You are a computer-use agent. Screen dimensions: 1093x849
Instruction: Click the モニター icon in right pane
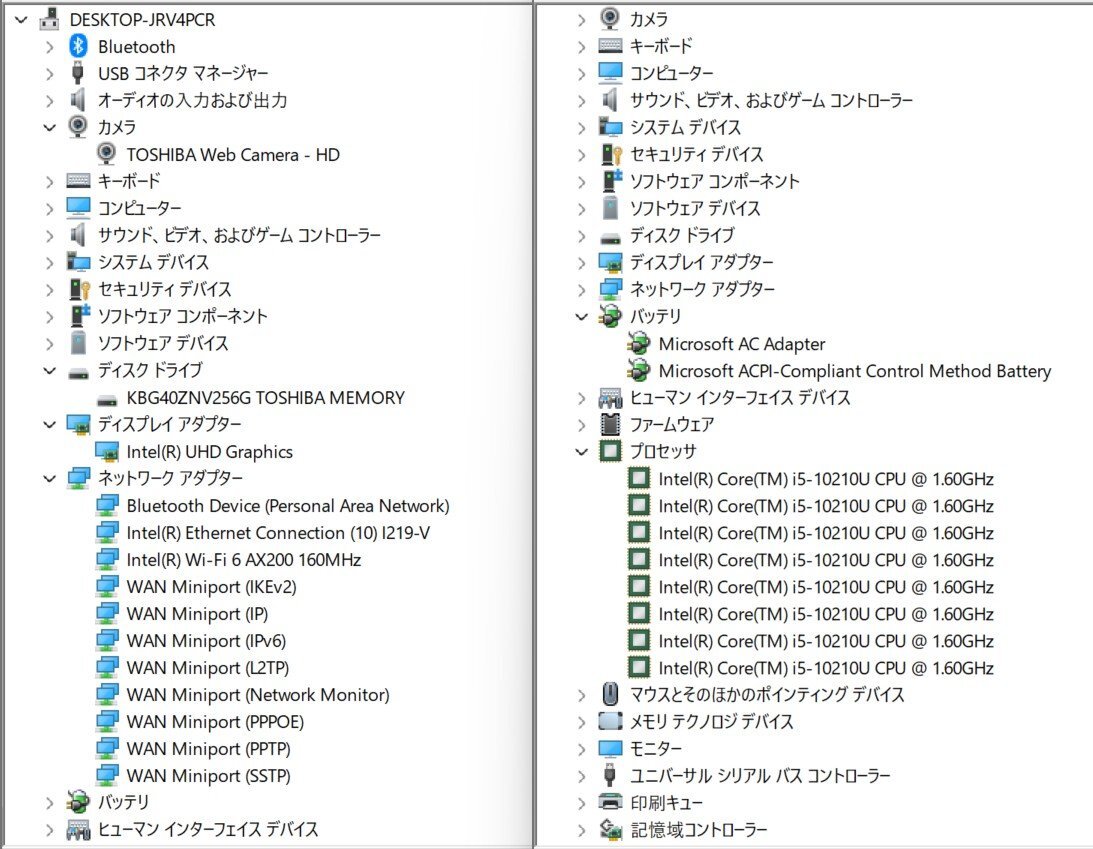tap(610, 749)
